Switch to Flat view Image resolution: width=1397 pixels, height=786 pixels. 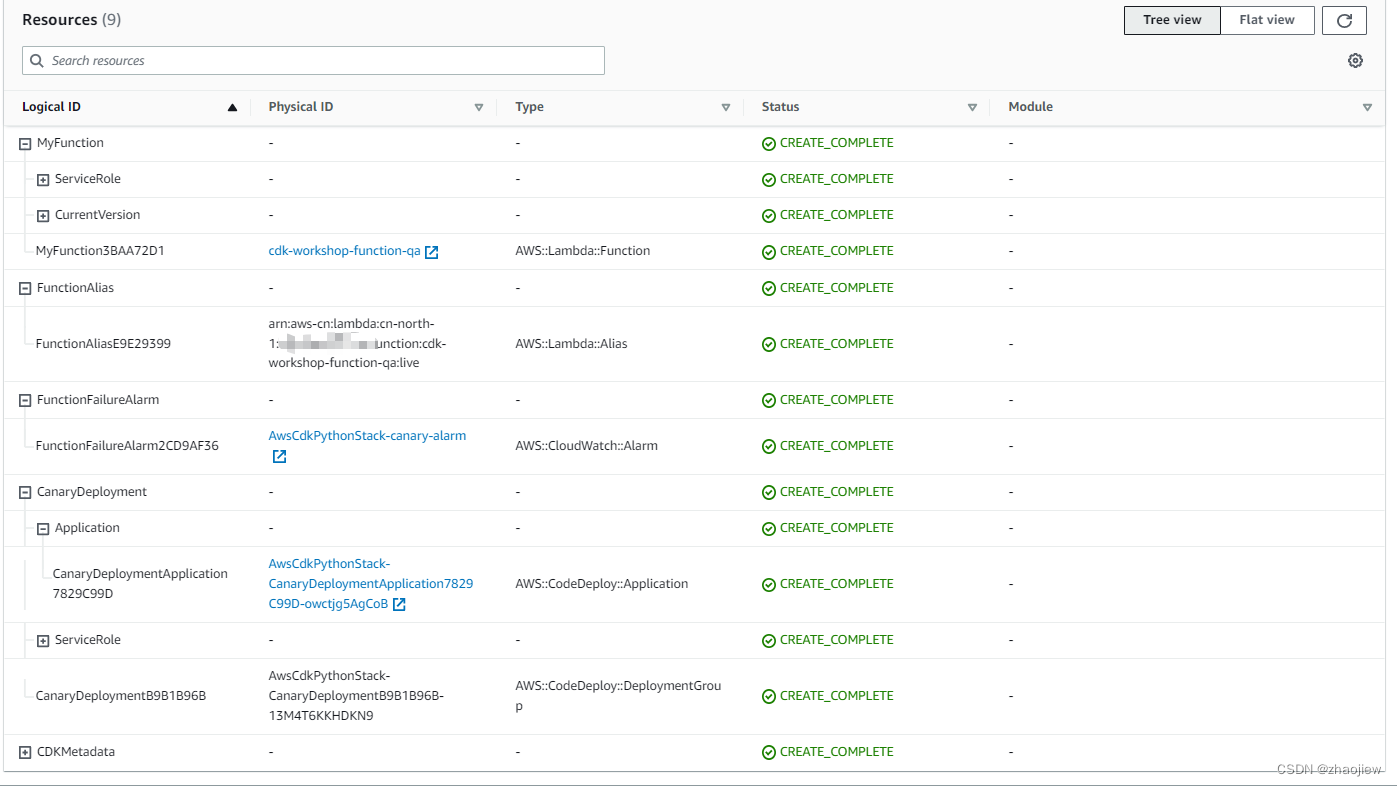pyautogui.click(x=1267, y=20)
